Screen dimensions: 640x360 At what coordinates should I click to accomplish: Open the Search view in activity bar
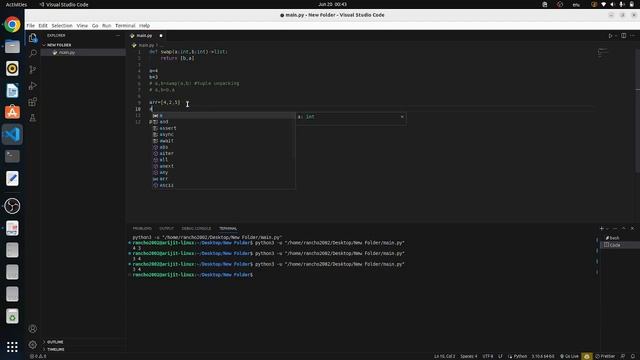pos(33,53)
